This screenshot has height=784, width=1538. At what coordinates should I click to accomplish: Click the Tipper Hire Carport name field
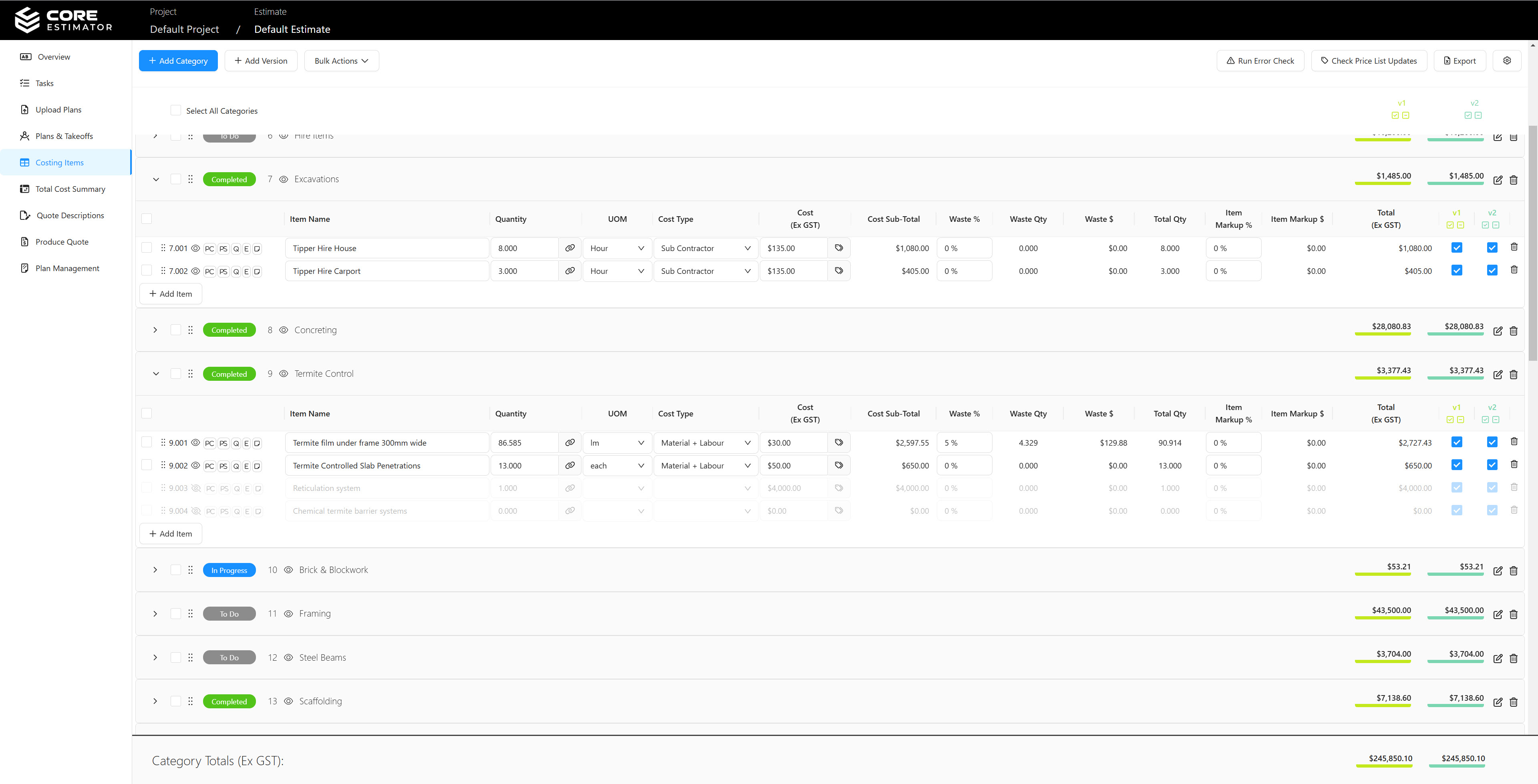point(386,271)
